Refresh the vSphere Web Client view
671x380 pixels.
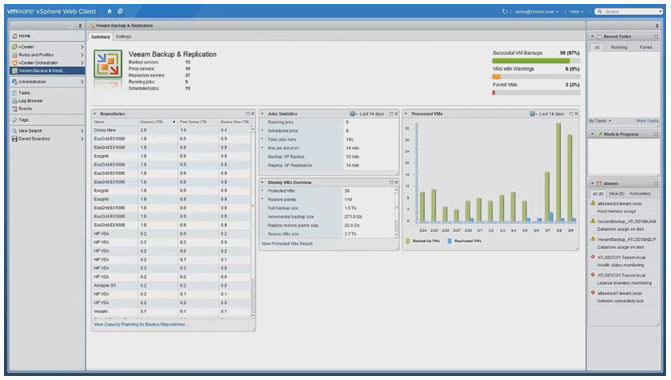(x=505, y=12)
